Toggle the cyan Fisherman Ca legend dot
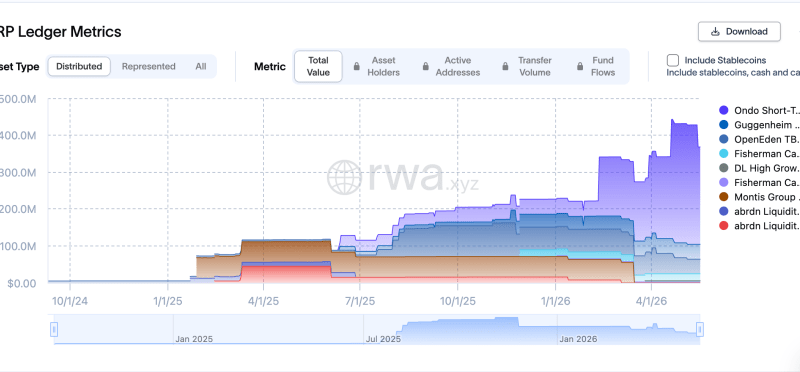800x372 pixels. tap(723, 153)
